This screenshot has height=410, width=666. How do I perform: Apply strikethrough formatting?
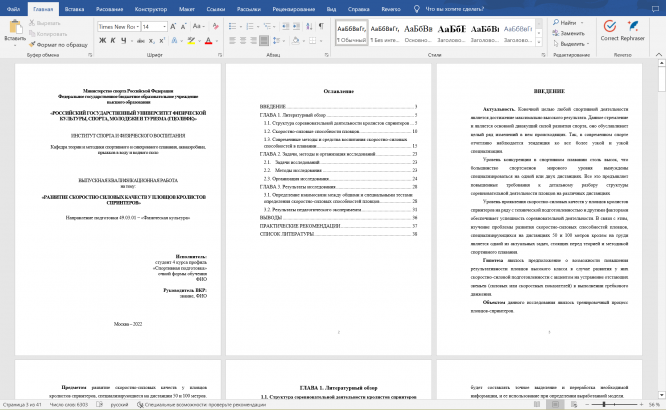141,41
